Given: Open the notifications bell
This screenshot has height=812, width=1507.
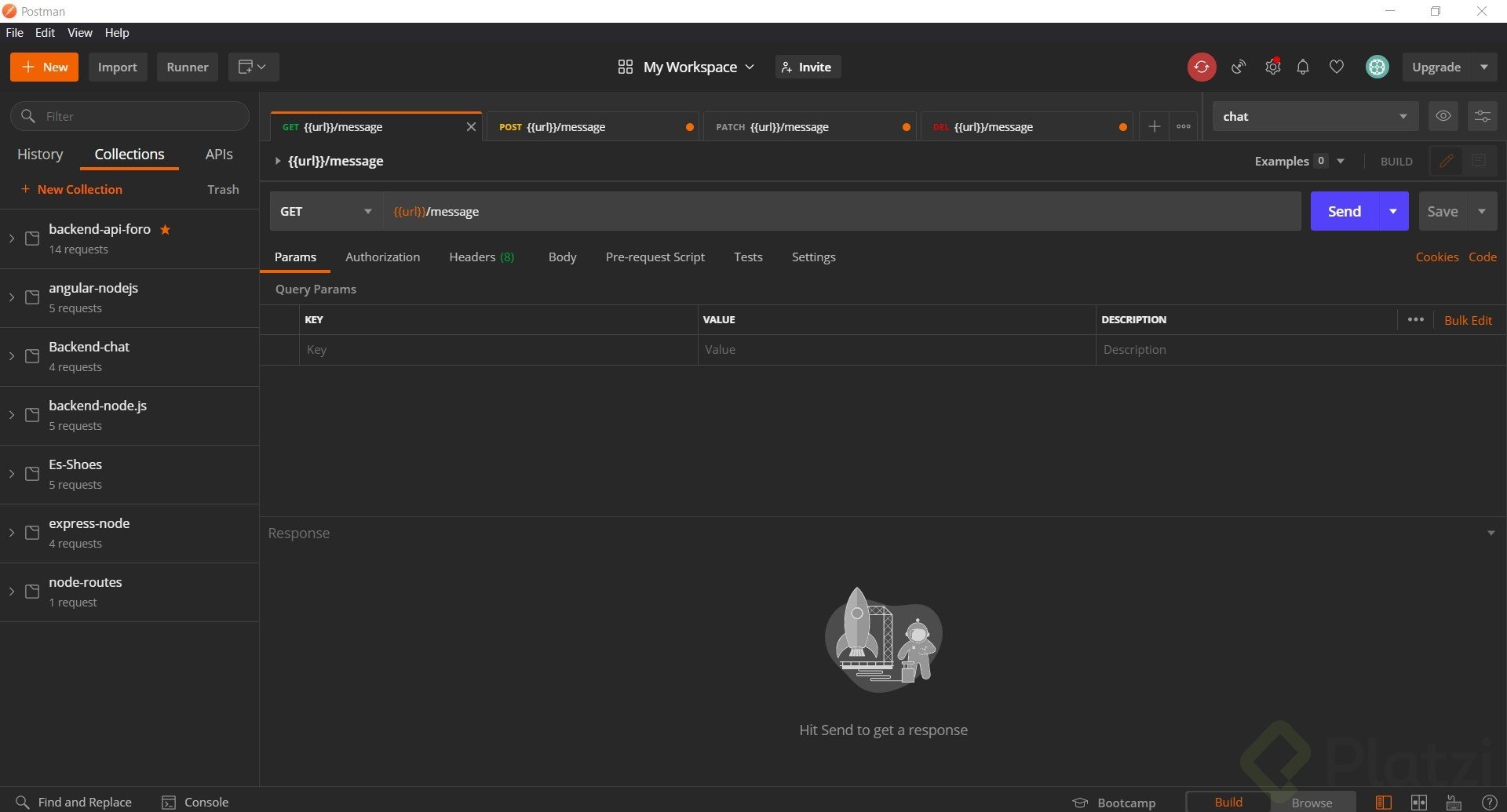Looking at the screenshot, I should click(1303, 67).
